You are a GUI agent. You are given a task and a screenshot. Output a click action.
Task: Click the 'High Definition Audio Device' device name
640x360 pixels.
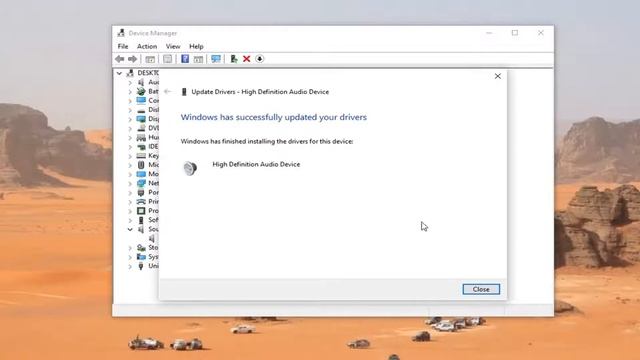click(x=256, y=164)
